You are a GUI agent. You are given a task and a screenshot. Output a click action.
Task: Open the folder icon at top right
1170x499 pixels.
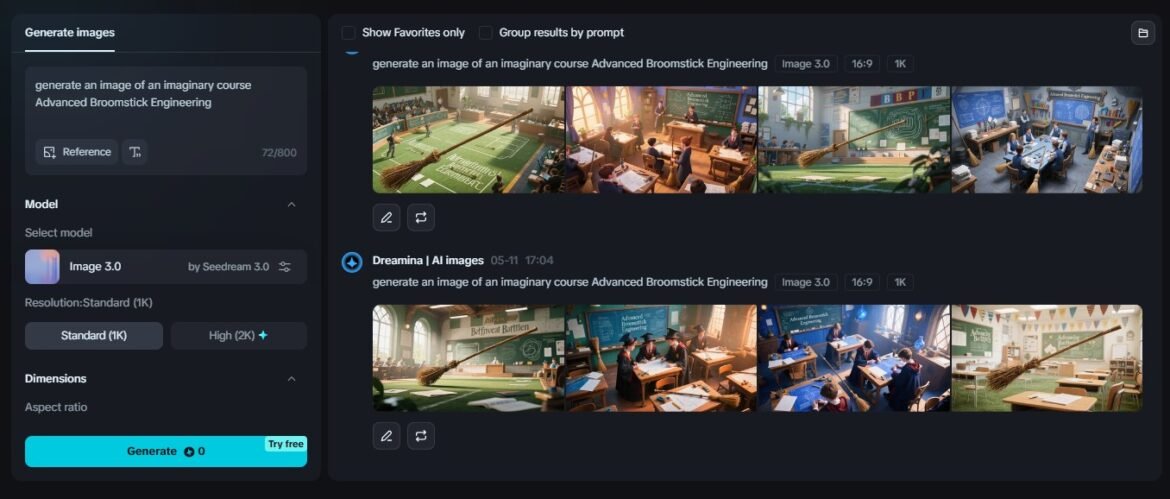click(x=1142, y=33)
